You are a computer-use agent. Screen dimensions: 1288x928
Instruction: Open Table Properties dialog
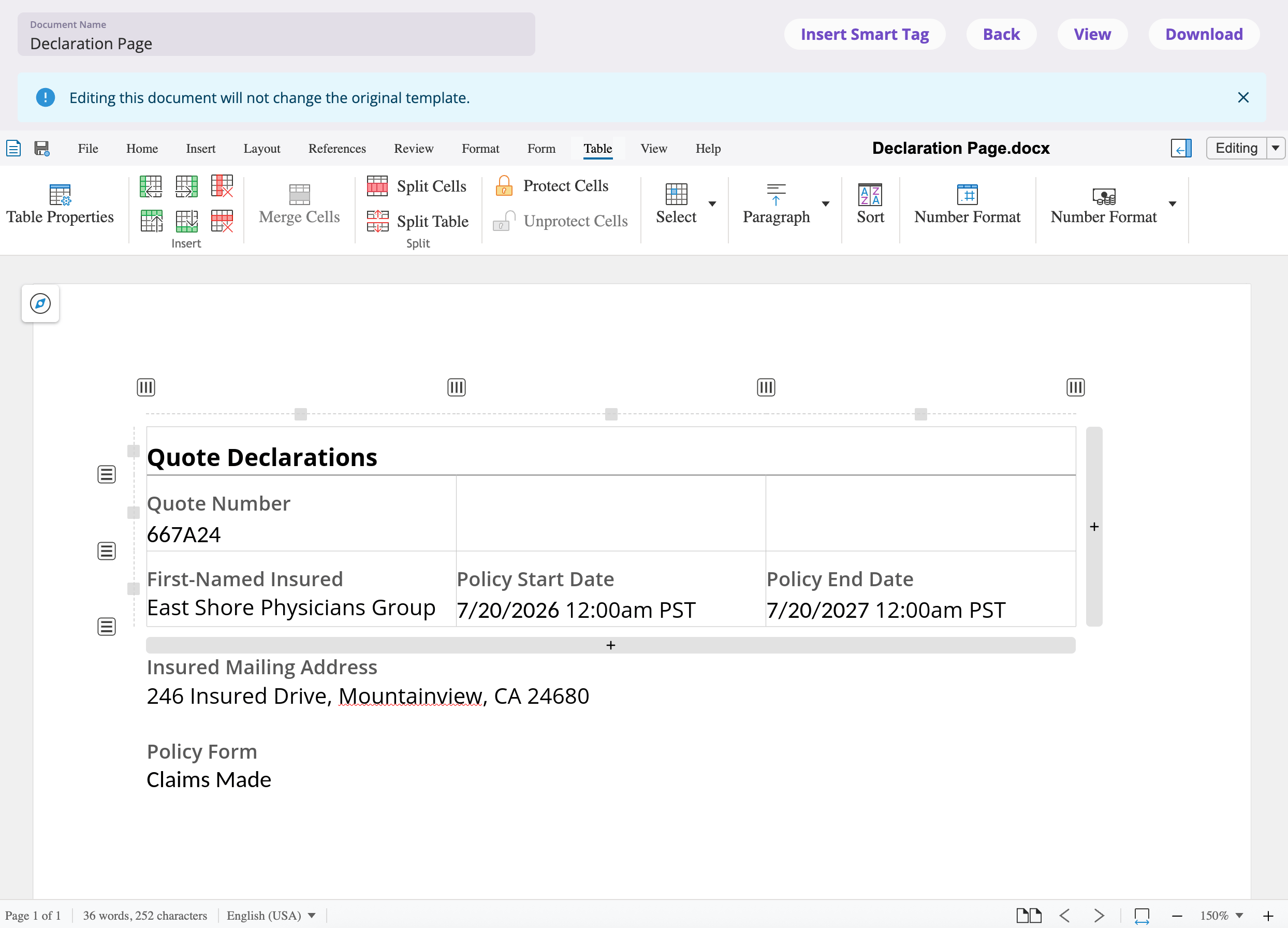60,205
